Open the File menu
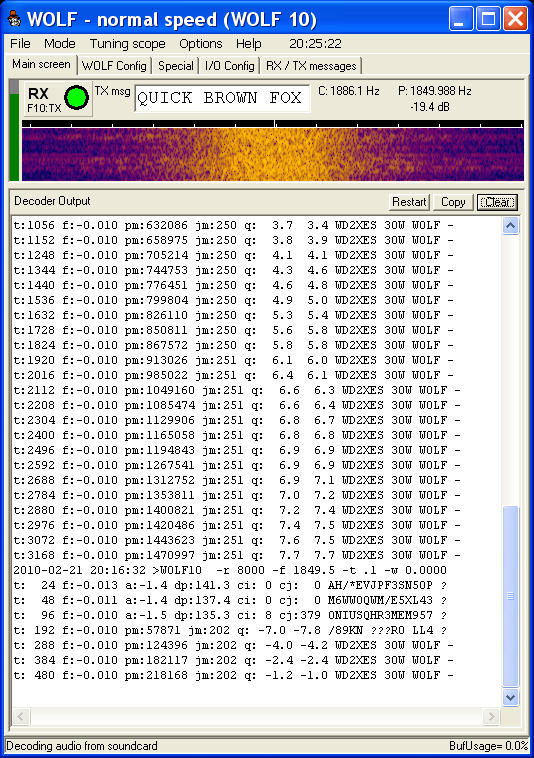Image resolution: width=534 pixels, height=758 pixels. [x=20, y=44]
